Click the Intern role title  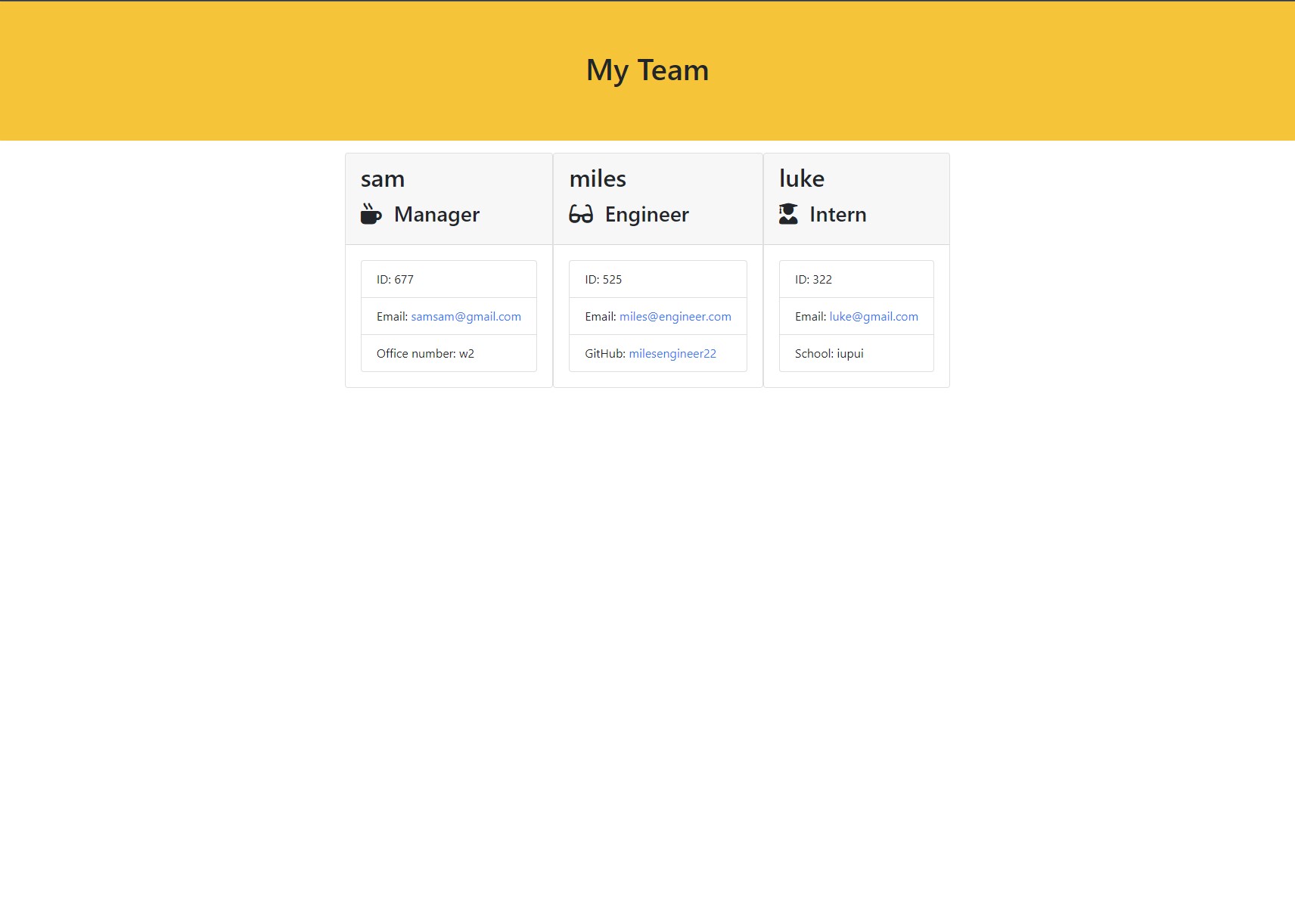pyautogui.click(x=838, y=215)
